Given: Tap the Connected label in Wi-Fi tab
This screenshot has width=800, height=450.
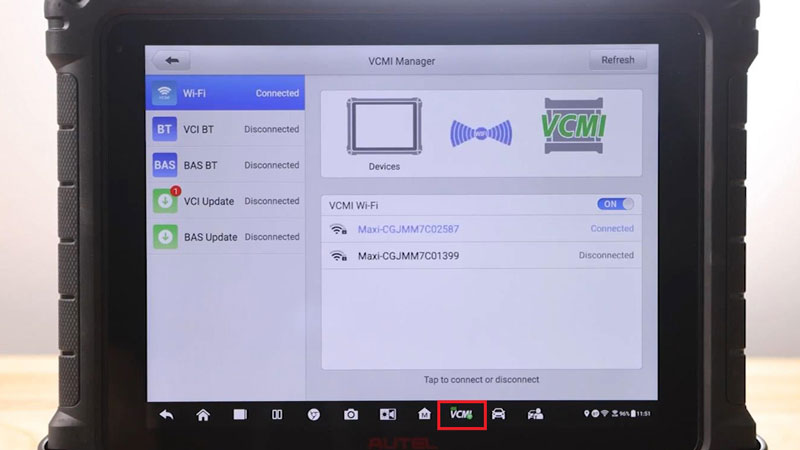Looking at the screenshot, I should point(277,93).
